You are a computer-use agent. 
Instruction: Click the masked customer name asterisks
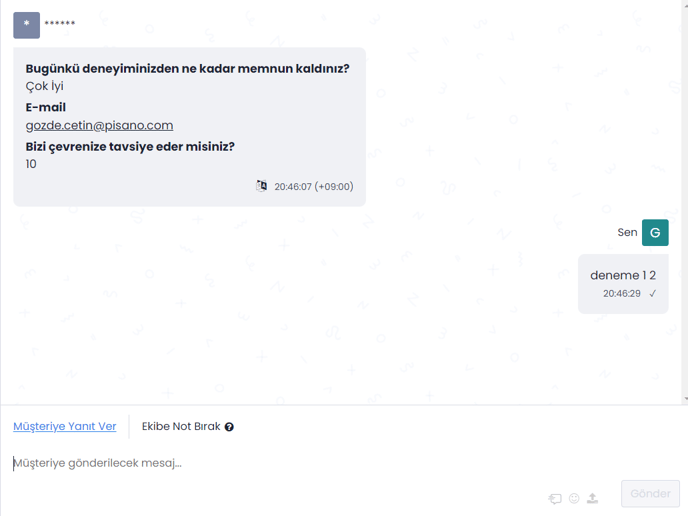click(60, 23)
